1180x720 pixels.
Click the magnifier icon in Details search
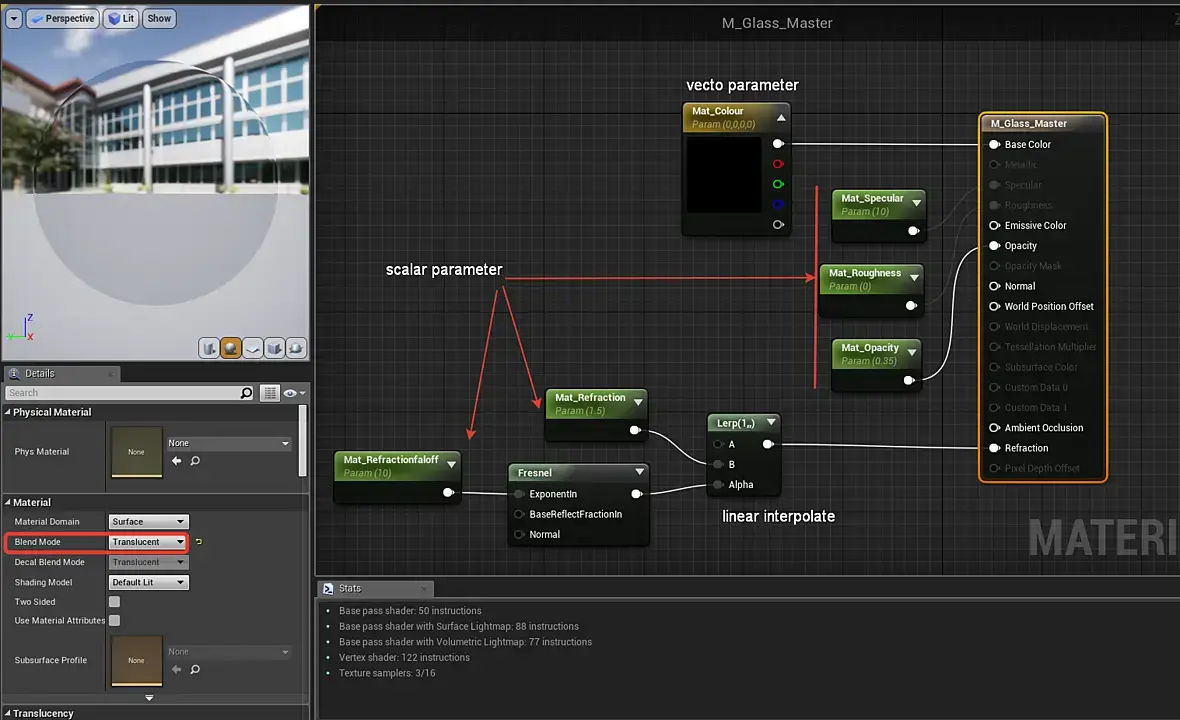[x=246, y=393]
